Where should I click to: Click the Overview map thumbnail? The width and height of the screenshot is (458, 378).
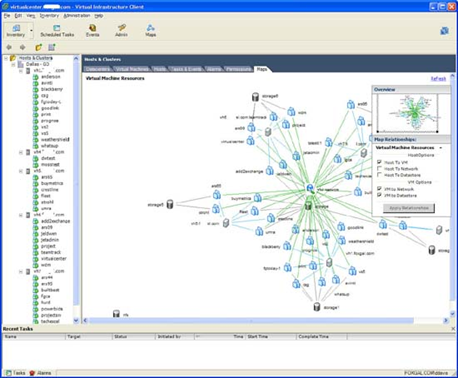pos(408,113)
